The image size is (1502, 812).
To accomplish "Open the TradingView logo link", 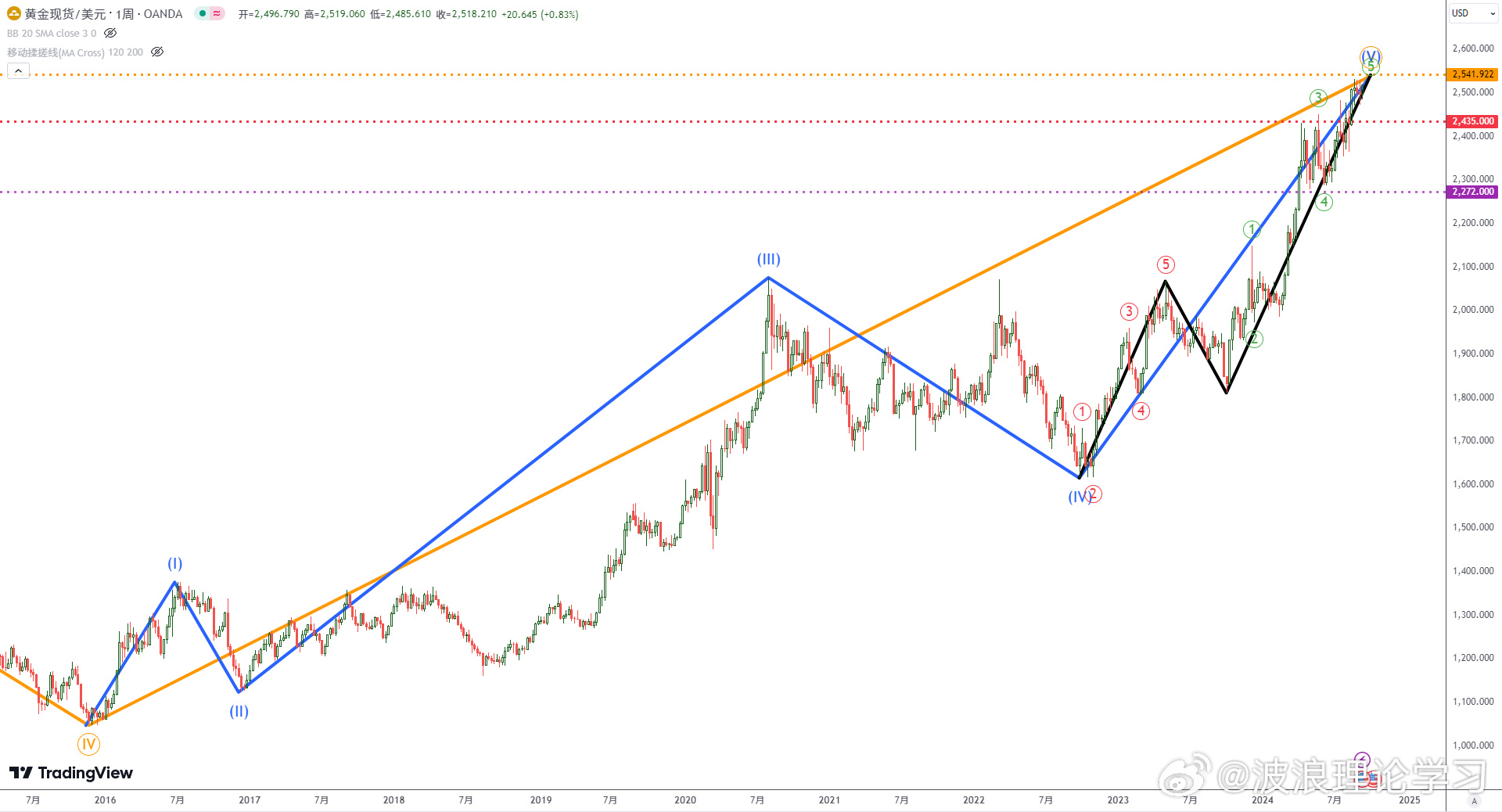I will (x=71, y=773).
